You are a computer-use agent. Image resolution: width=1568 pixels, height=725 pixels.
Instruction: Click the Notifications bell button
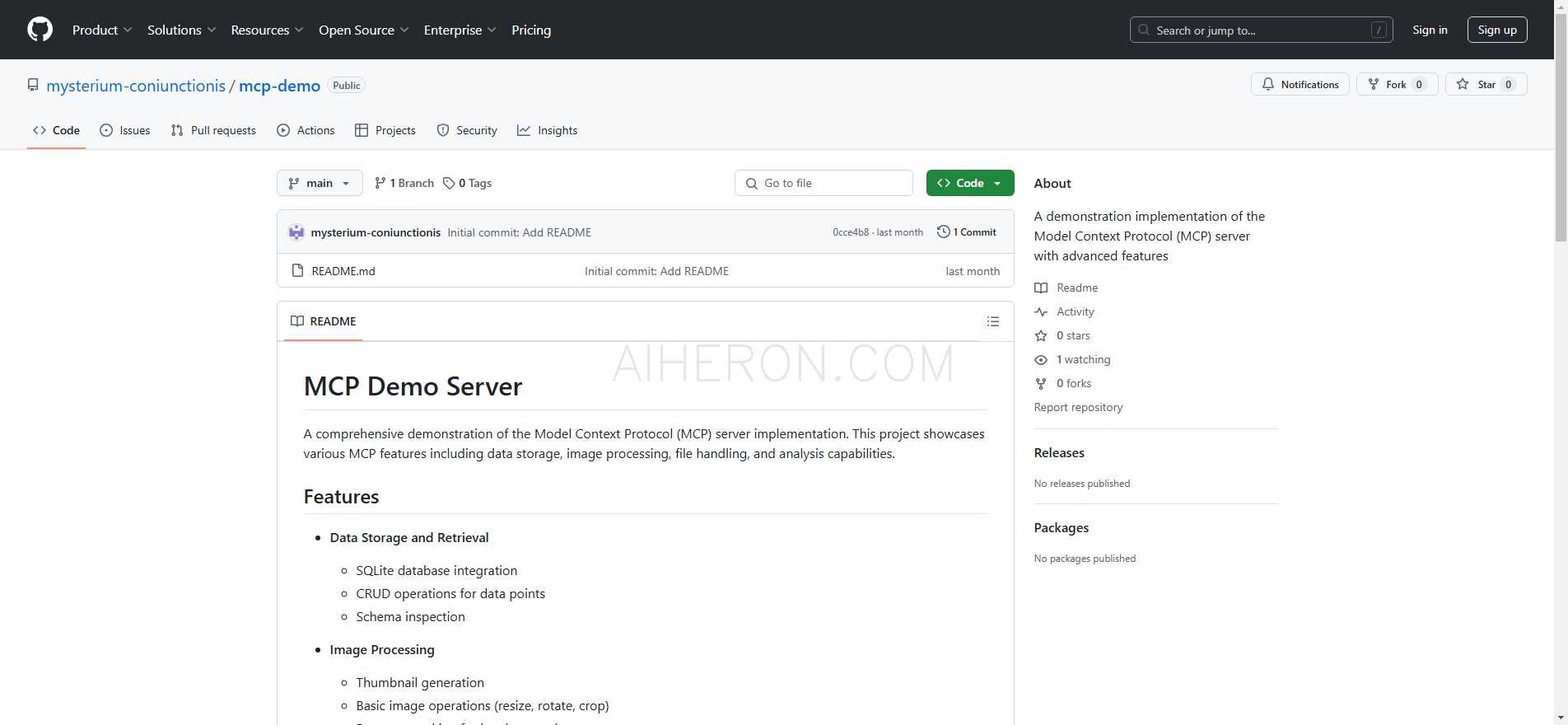(1300, 84)
